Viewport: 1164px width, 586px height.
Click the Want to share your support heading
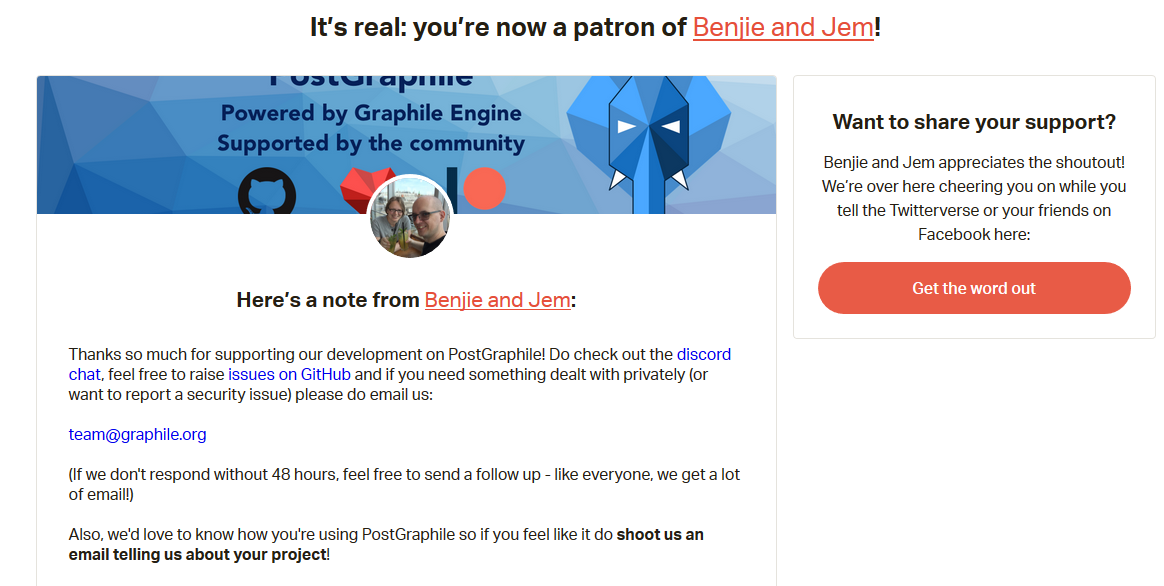click(974, 122)
